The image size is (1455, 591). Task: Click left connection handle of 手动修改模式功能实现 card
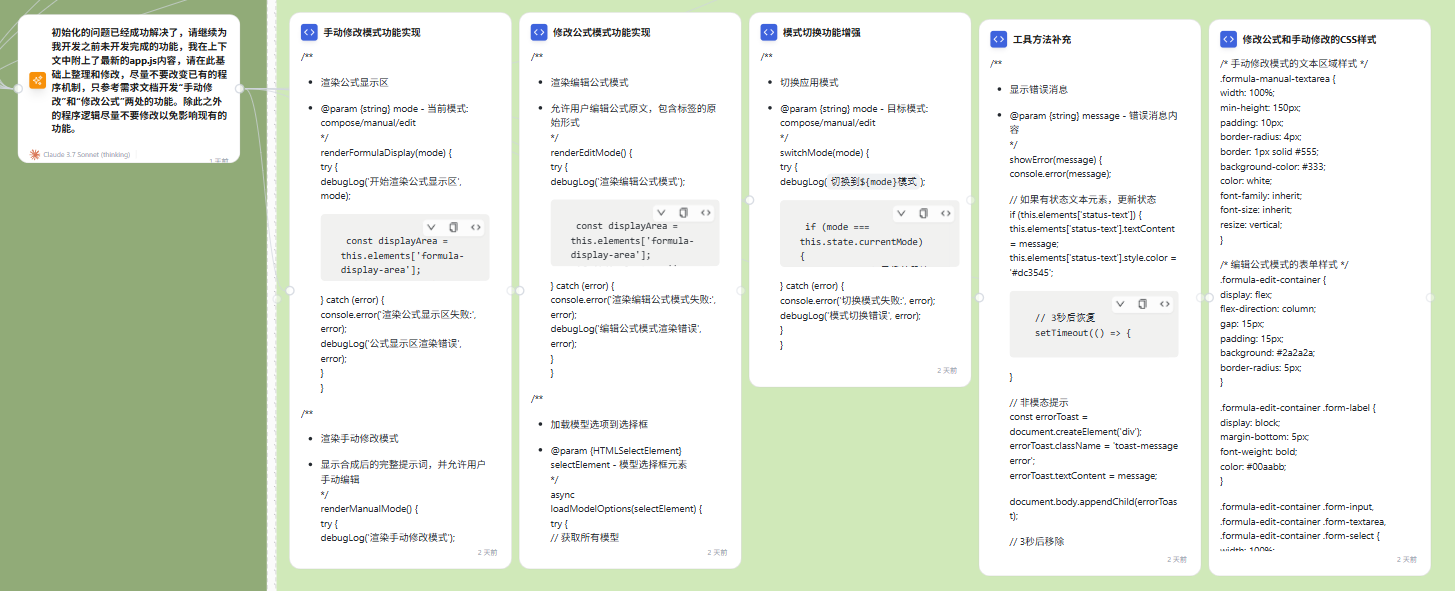pos(290,291)
